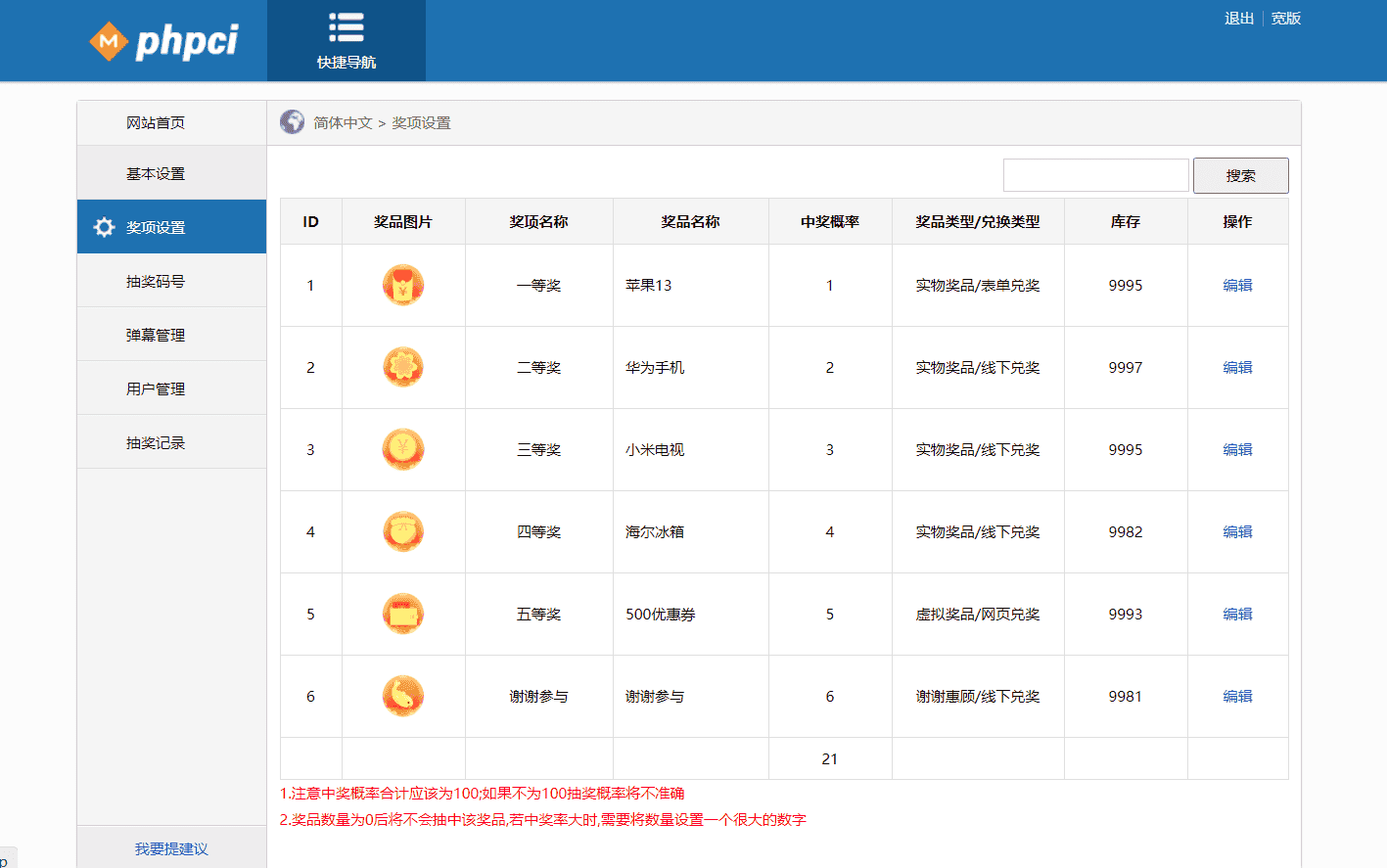Open the quick navigation menu icon
This screenshot has height=868, width=1387.
[346, 28]
